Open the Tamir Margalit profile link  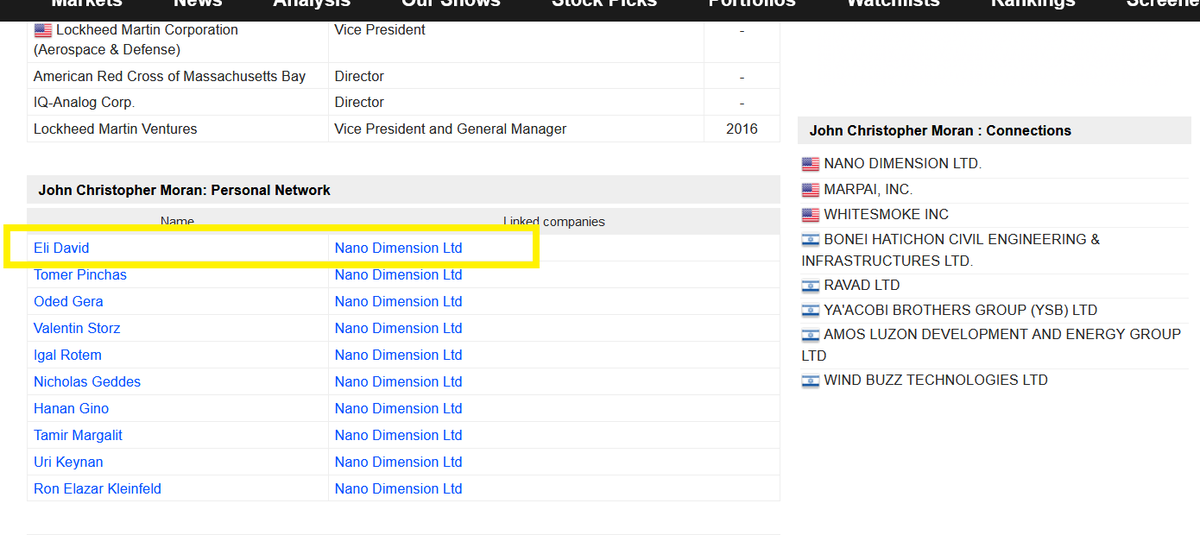tap(79, 435)
